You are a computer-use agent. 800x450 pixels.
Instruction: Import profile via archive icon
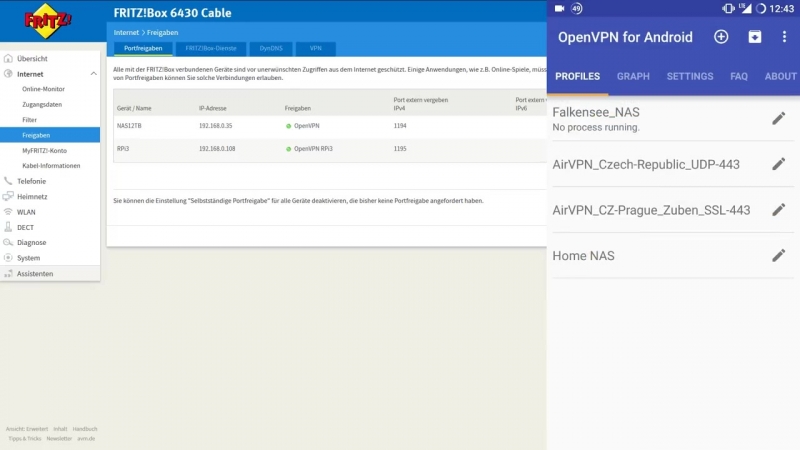755,37
